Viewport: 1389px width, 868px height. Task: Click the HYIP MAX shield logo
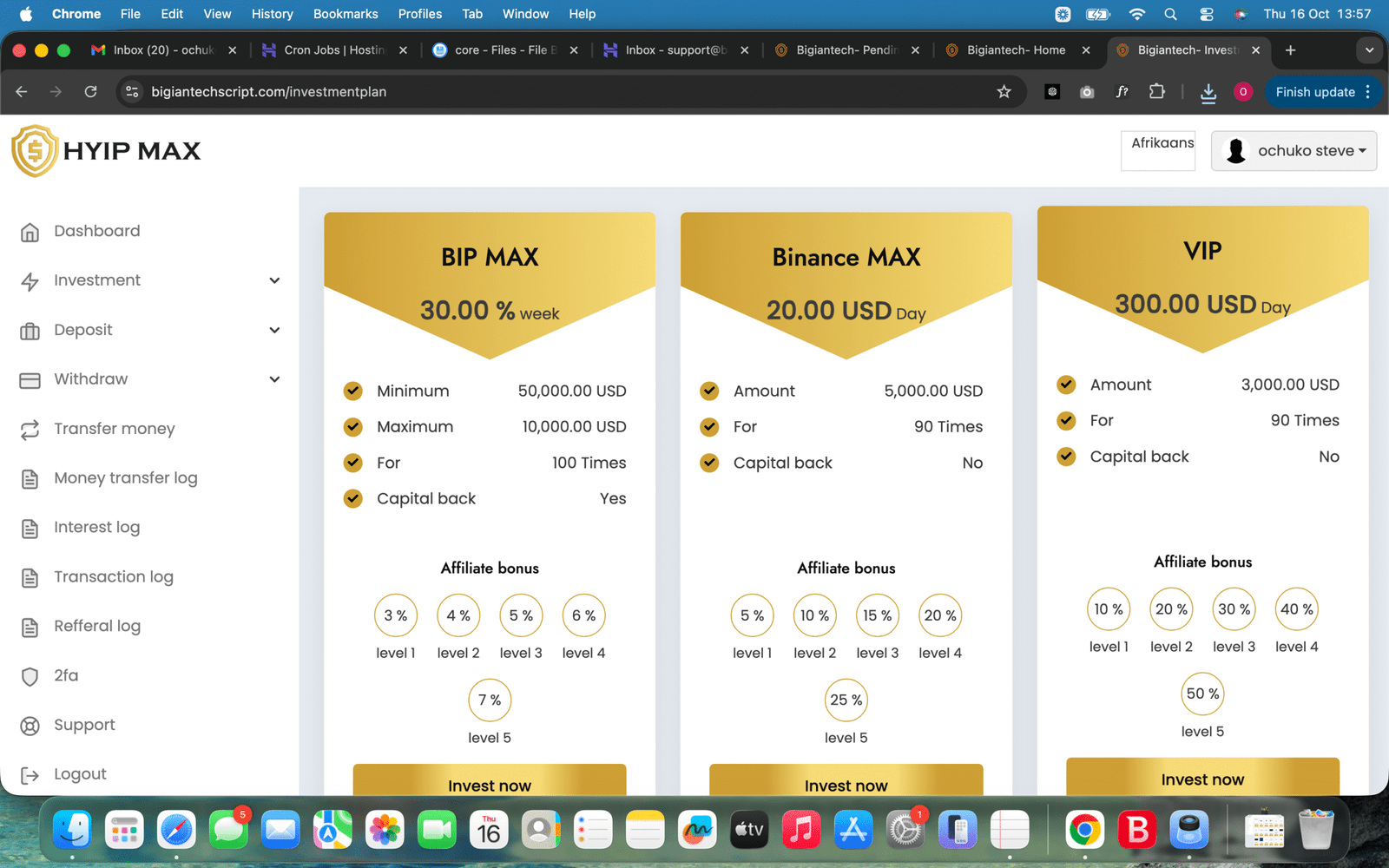point(35,150)
